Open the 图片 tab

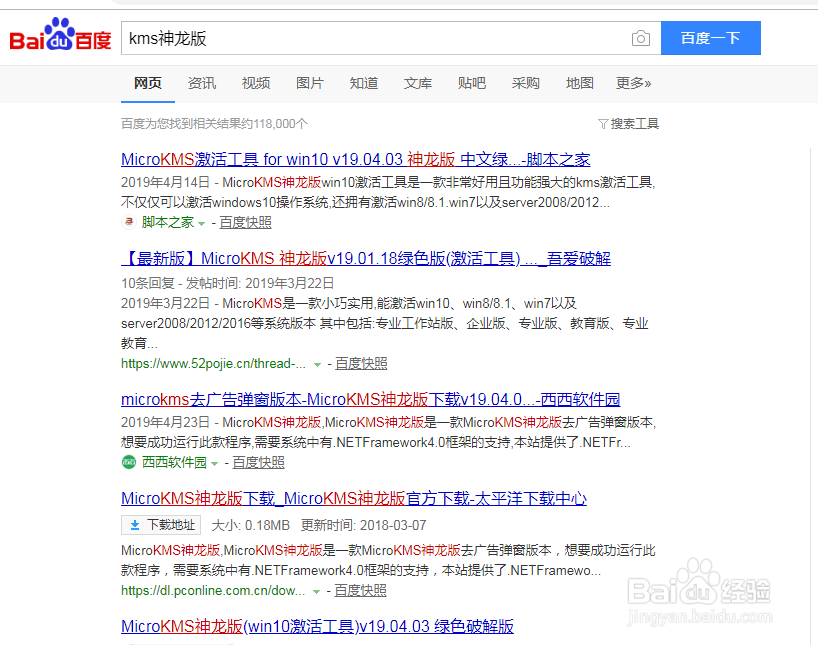click(x=310, y=83)
